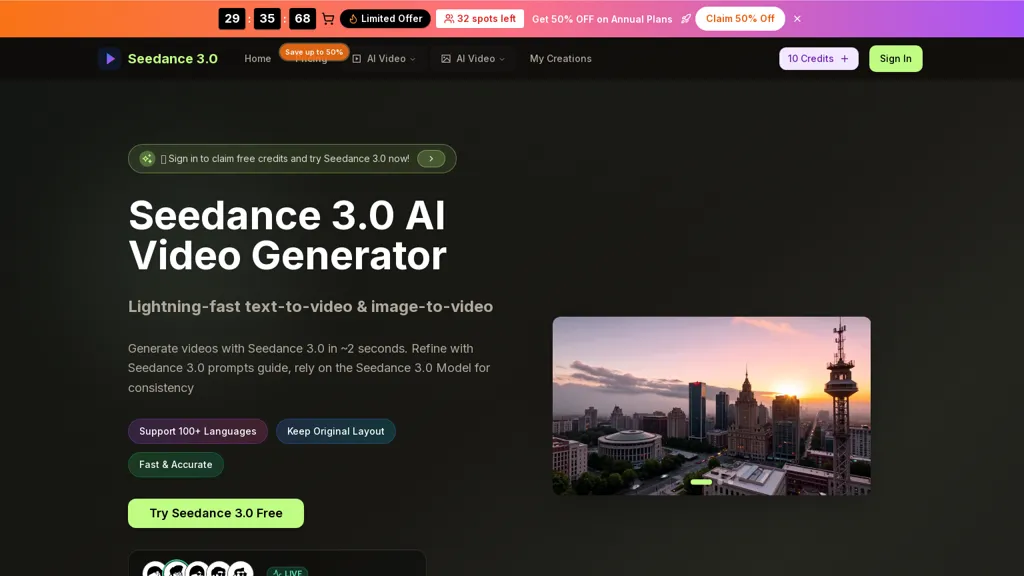Click the Limited Offer badge
1024x576 pixels.
[385, 19]
